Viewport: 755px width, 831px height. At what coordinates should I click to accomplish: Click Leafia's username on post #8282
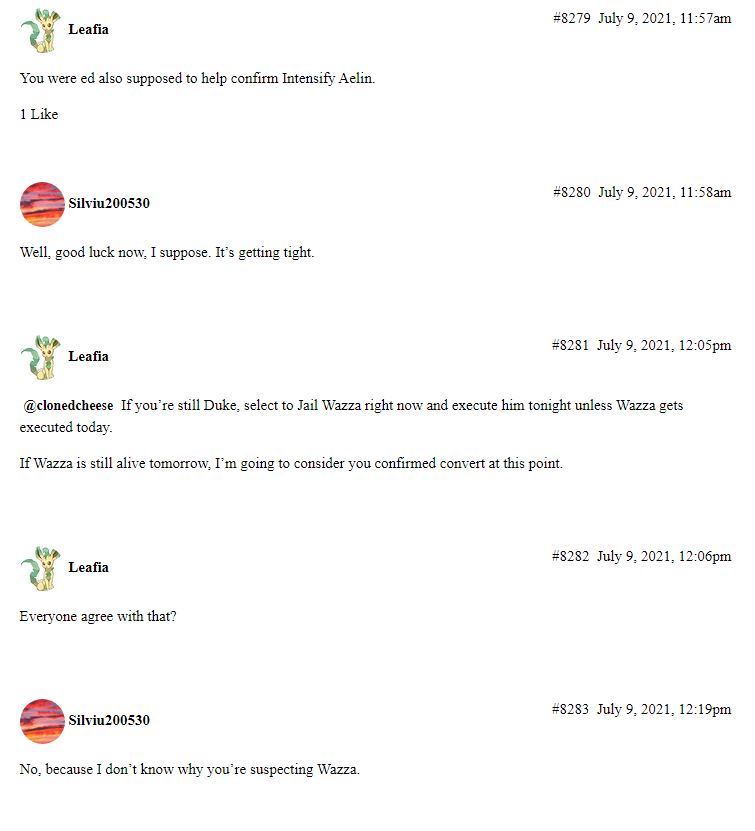click(x=89, y=568)
